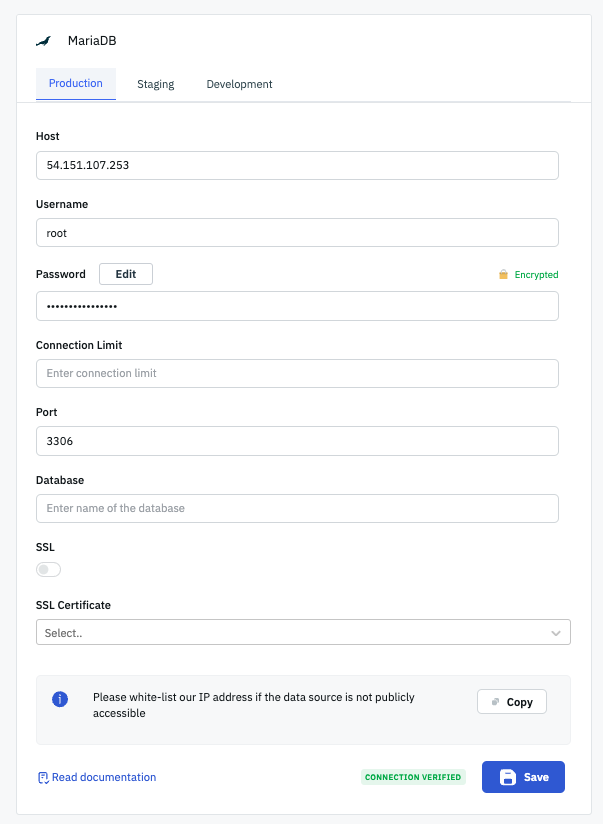The image size is (603, 824).
Task: Click the copy icon in Copy button
Action: point(495,702)
